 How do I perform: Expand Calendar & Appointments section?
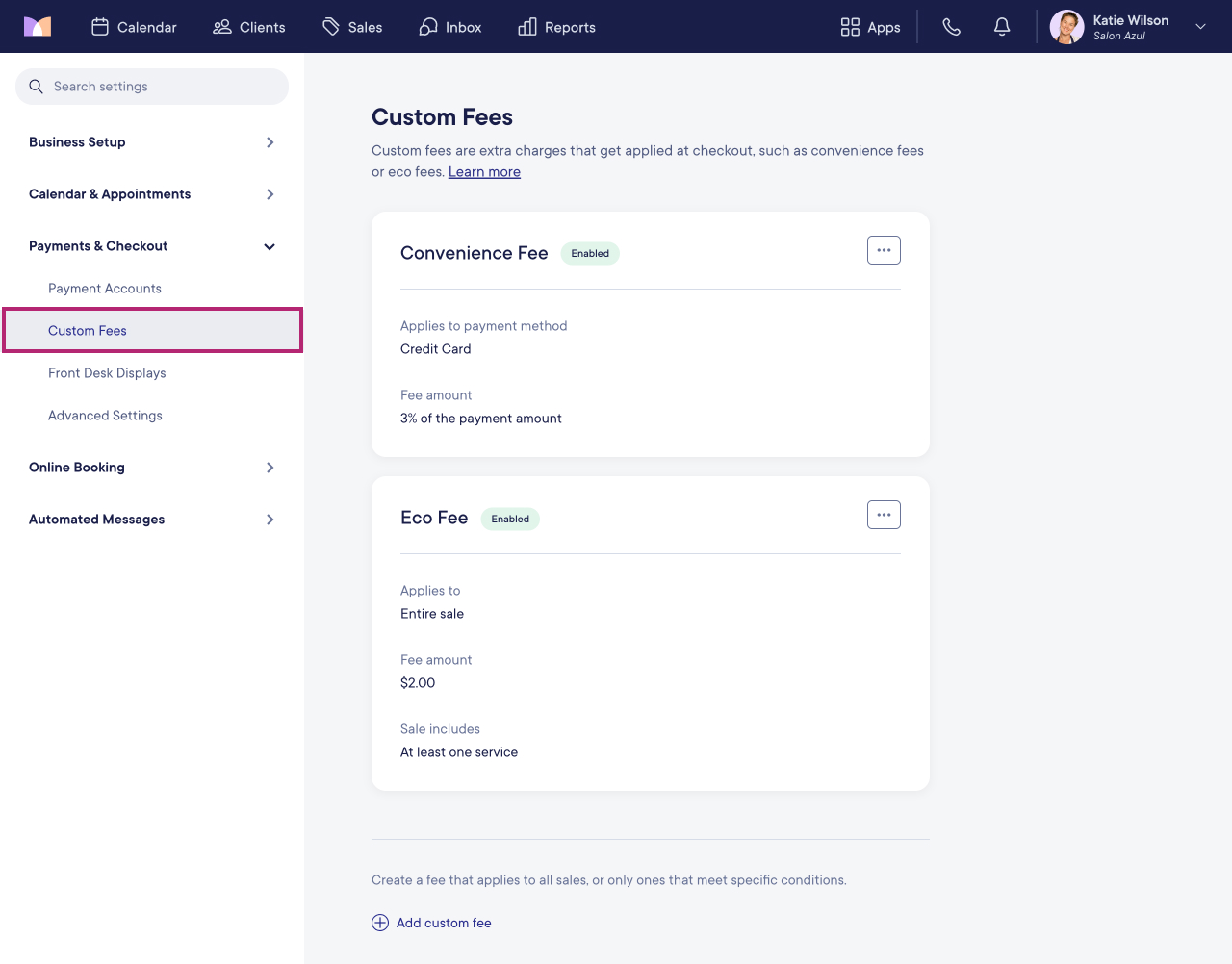click(x=152, y=194)
